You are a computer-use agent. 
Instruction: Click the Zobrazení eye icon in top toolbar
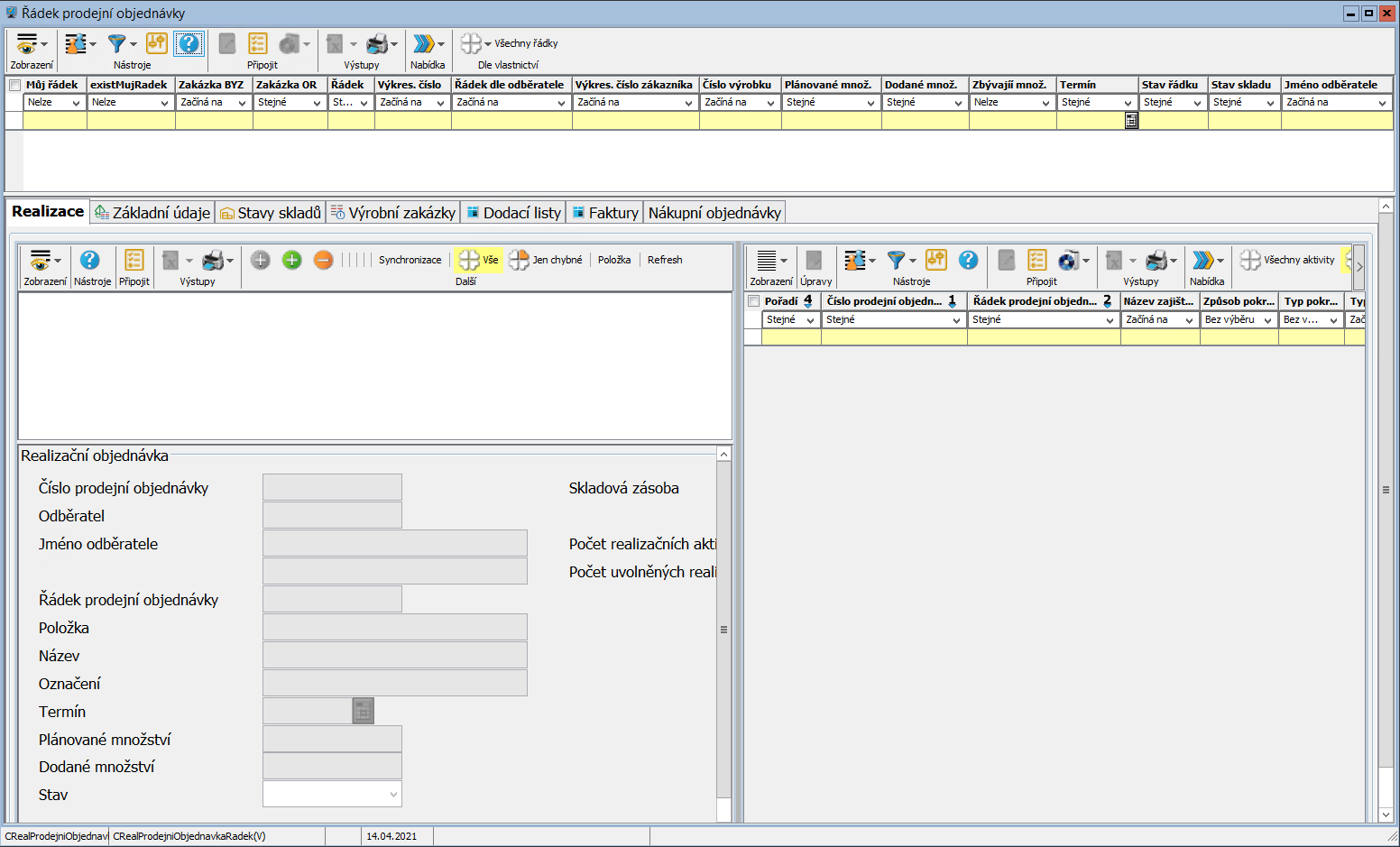click(27, 44)
